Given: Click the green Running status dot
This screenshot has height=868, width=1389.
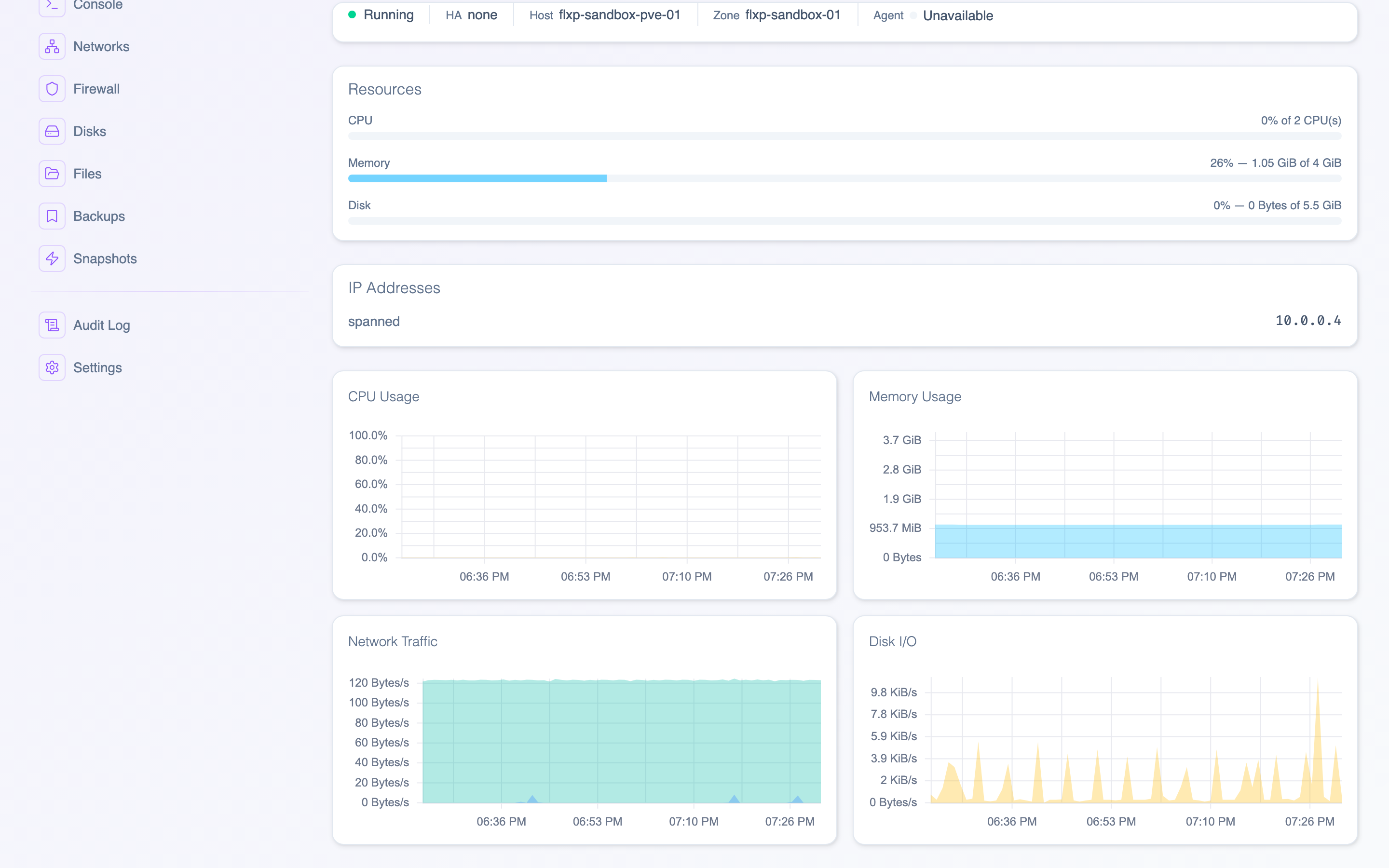Looking at the screenshot, I should 352,14.
